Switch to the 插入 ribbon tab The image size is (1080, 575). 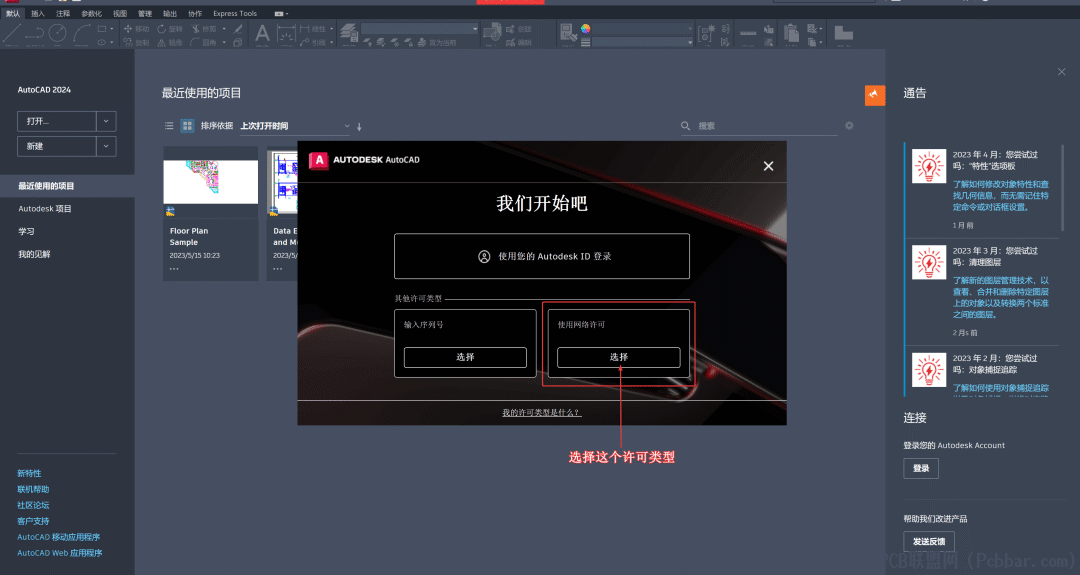coord(38,13)
